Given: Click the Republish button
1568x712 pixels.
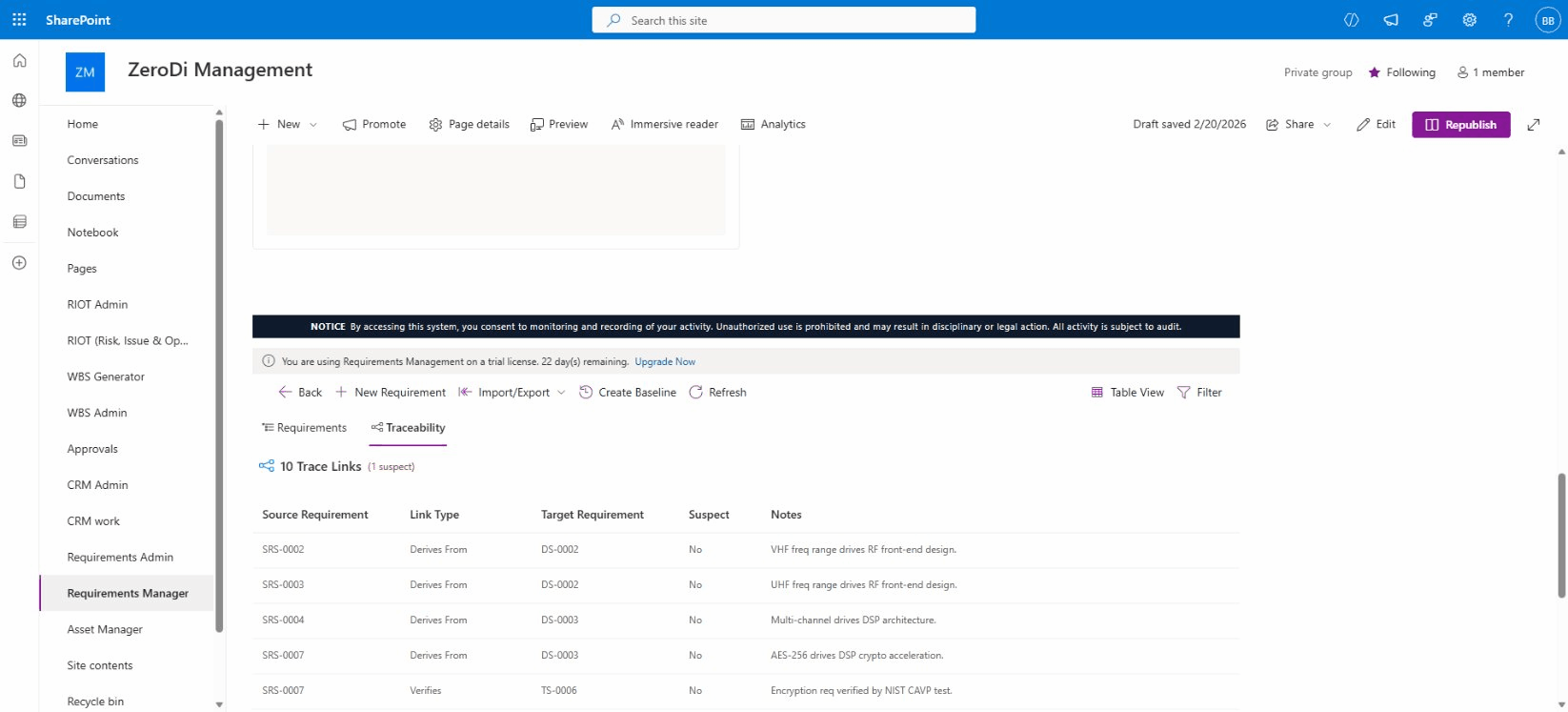Looking at the screenshot, I should coord(1460,125).
